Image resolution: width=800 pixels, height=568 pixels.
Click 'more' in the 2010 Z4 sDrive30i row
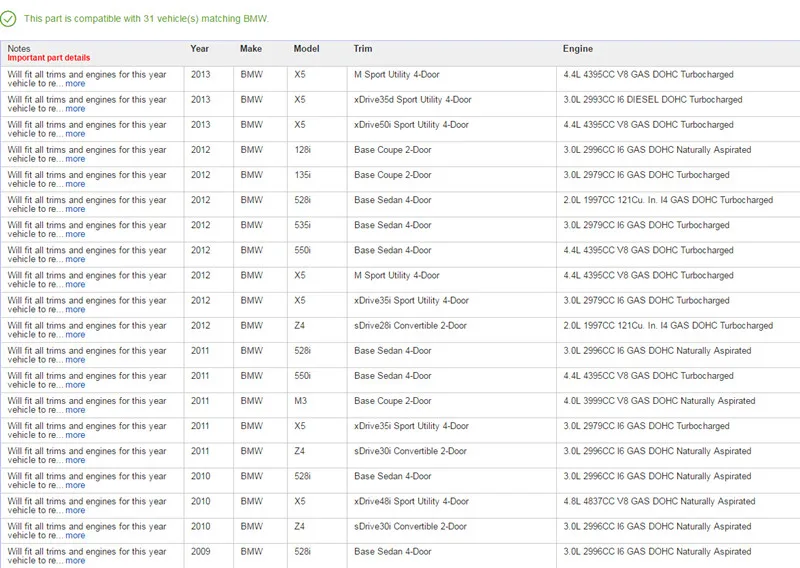[75, 535]
